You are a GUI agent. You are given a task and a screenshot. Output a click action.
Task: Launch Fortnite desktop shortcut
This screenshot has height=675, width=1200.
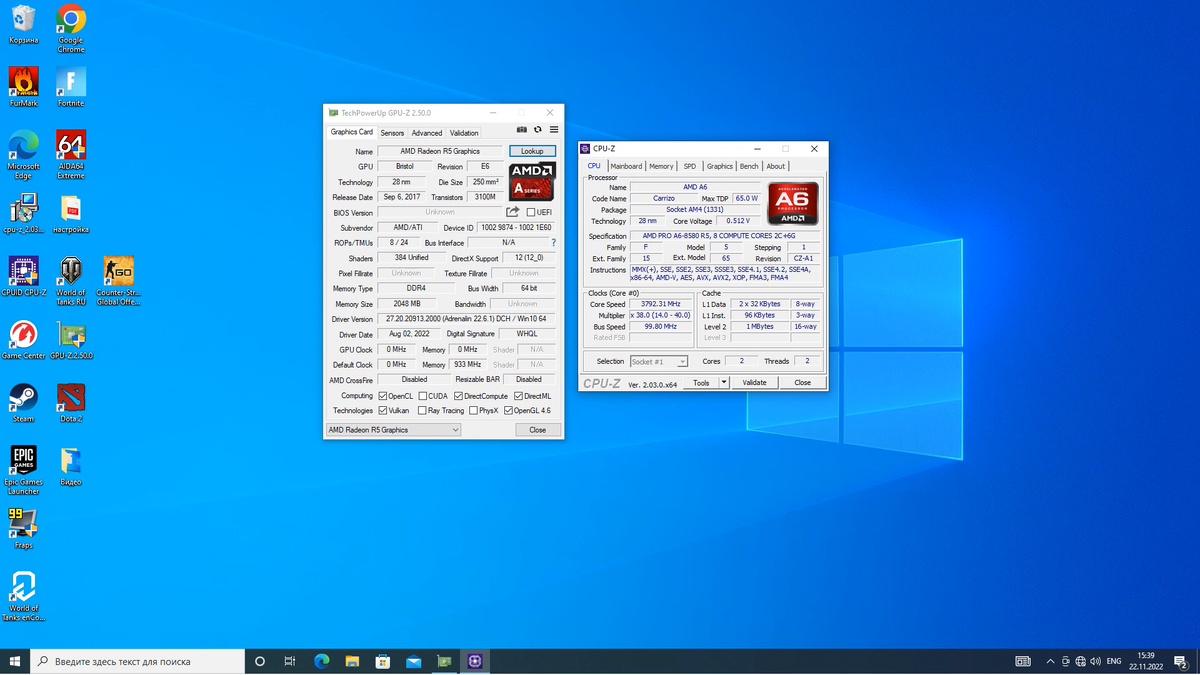point(71,87)
